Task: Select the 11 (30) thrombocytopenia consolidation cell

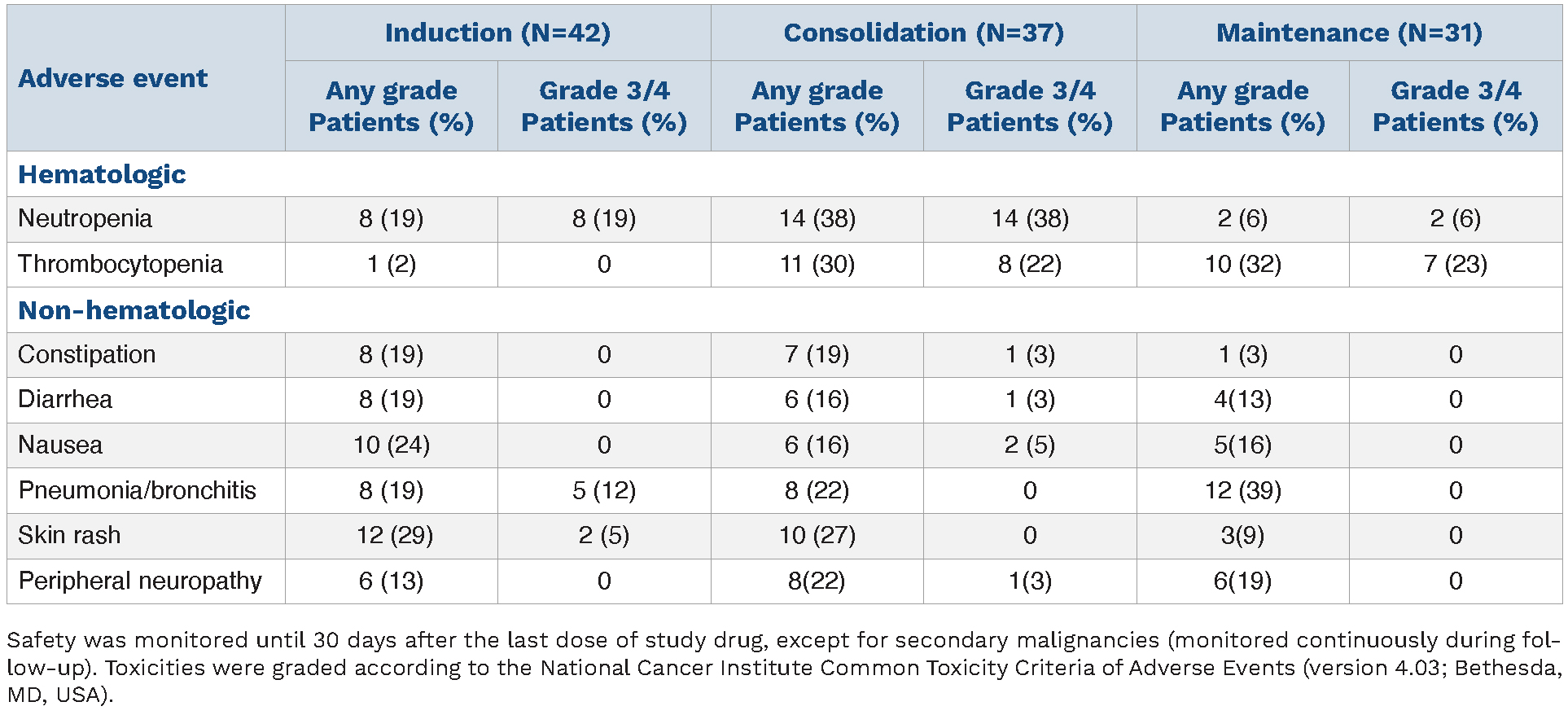Action: (x=817, y=264)
